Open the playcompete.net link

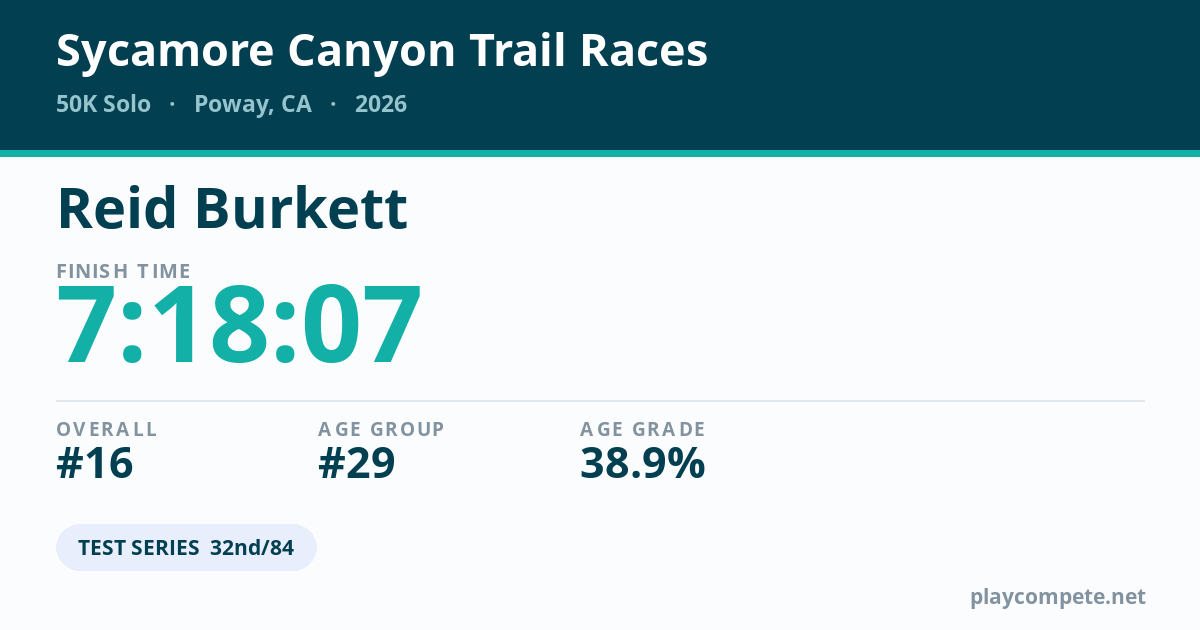pos(1058,597)
